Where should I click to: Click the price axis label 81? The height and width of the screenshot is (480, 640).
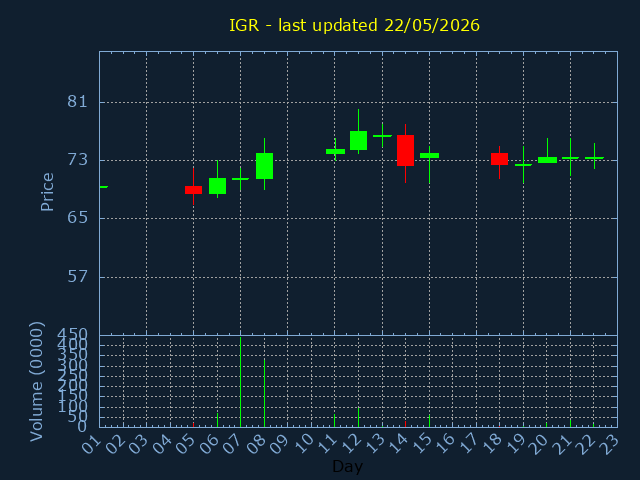[78, 102]
